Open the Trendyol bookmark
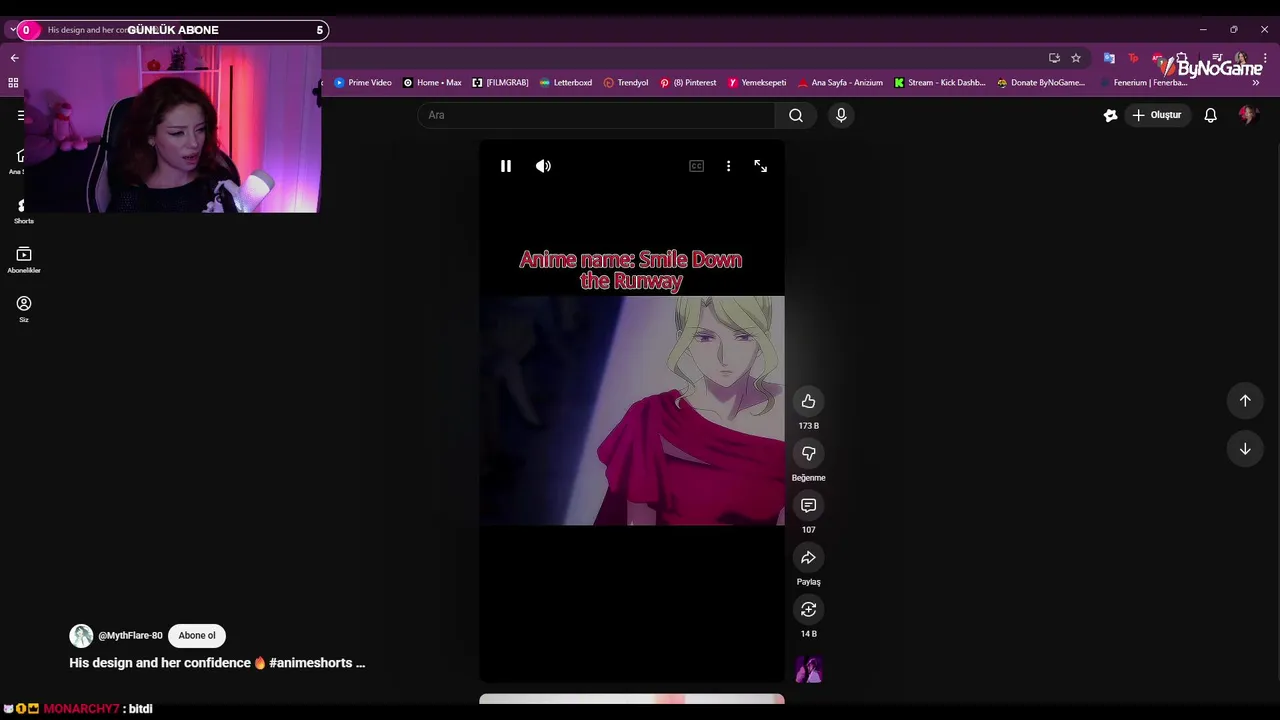Screen dimensions: 1280x720 (x=626, y=83)
